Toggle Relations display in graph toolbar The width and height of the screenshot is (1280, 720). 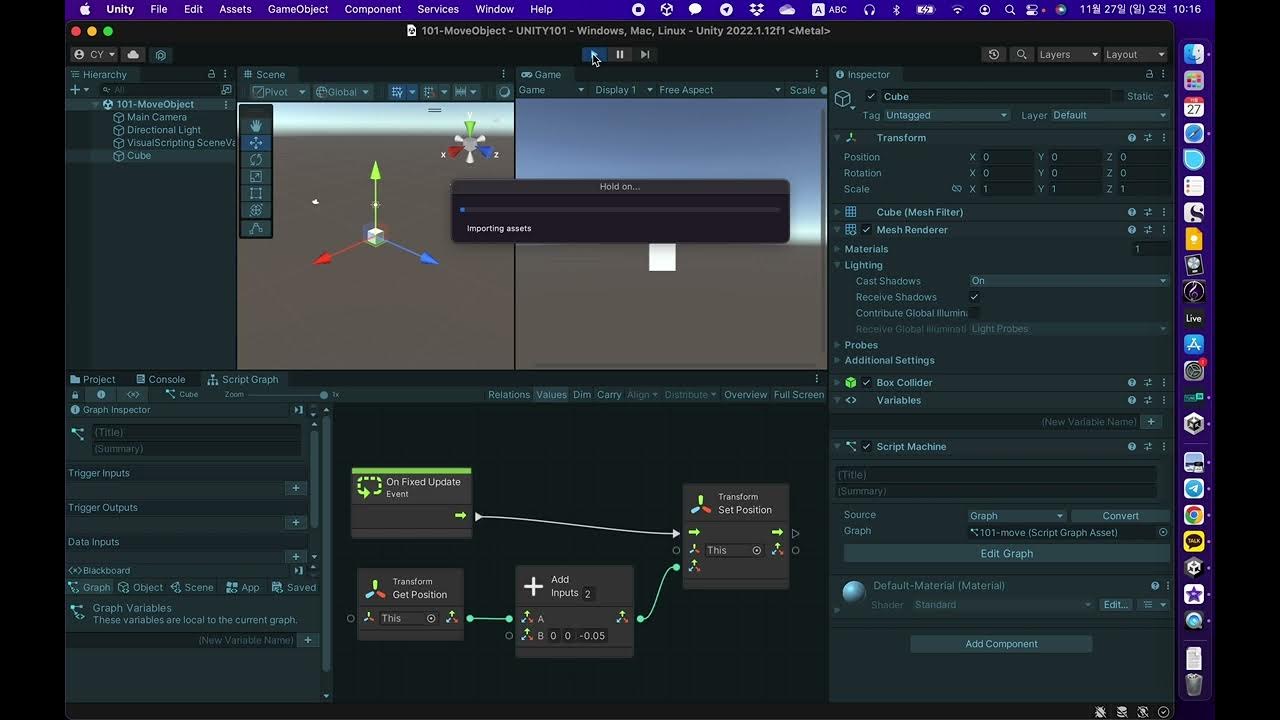[509, 394]
